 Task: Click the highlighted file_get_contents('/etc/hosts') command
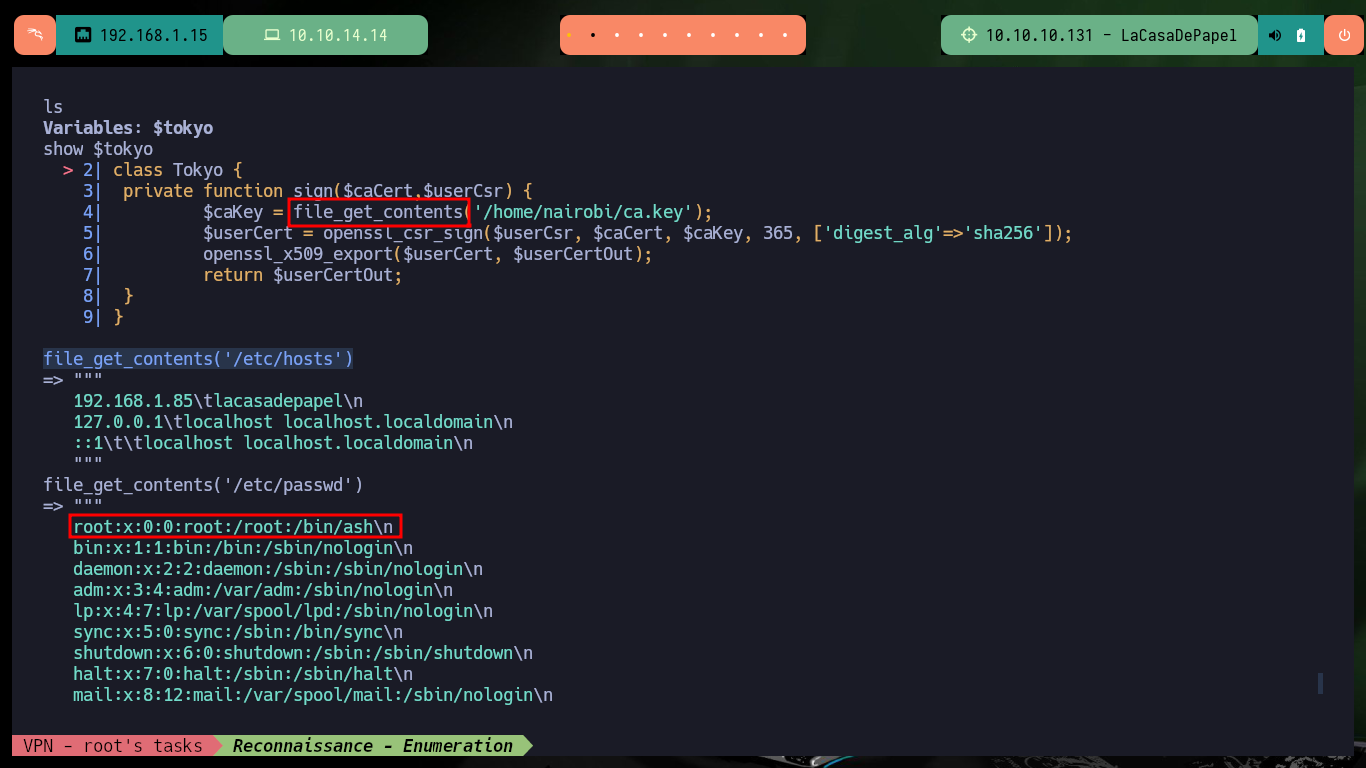tap(198, 359)
